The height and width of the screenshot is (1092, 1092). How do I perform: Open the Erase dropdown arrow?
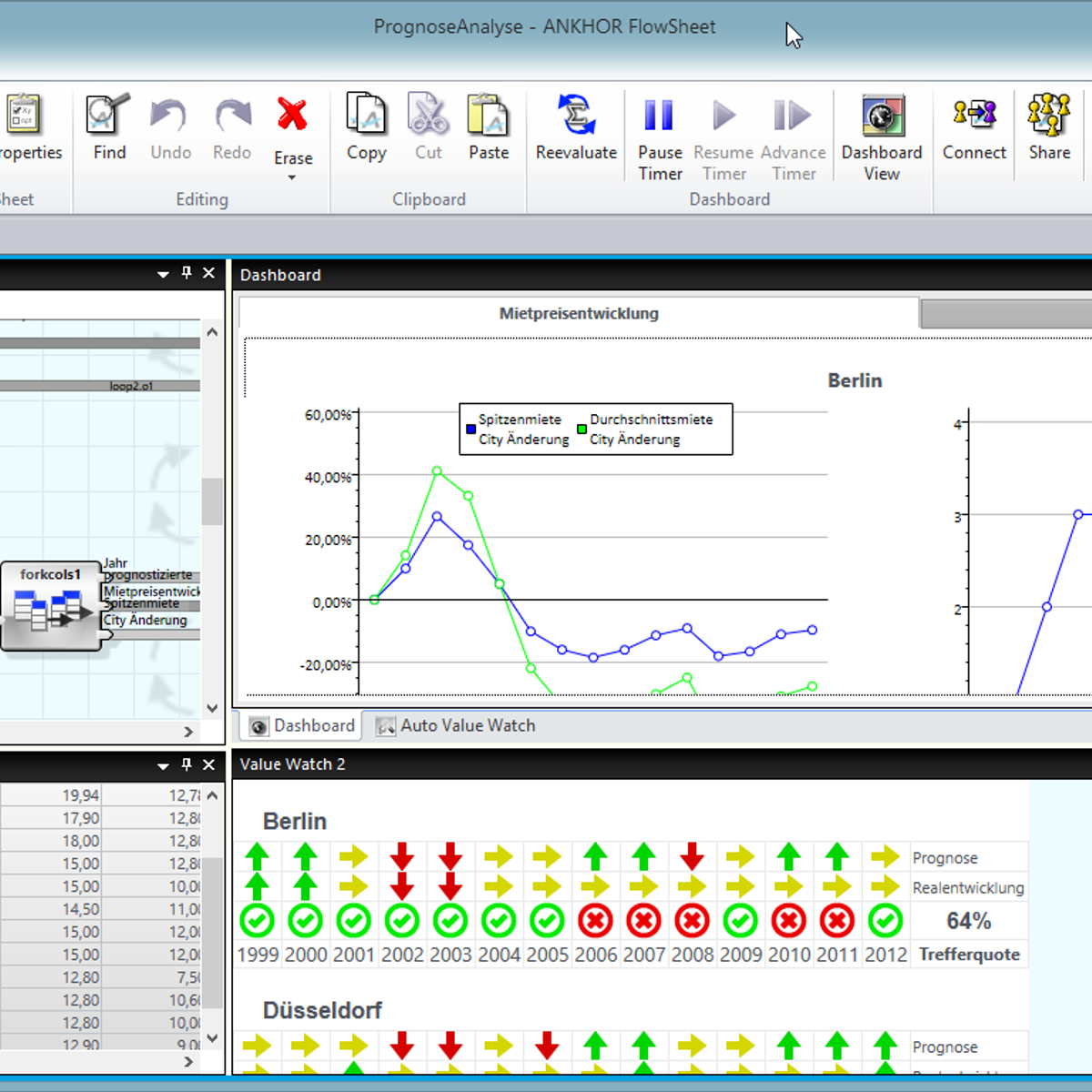[292, 177]
